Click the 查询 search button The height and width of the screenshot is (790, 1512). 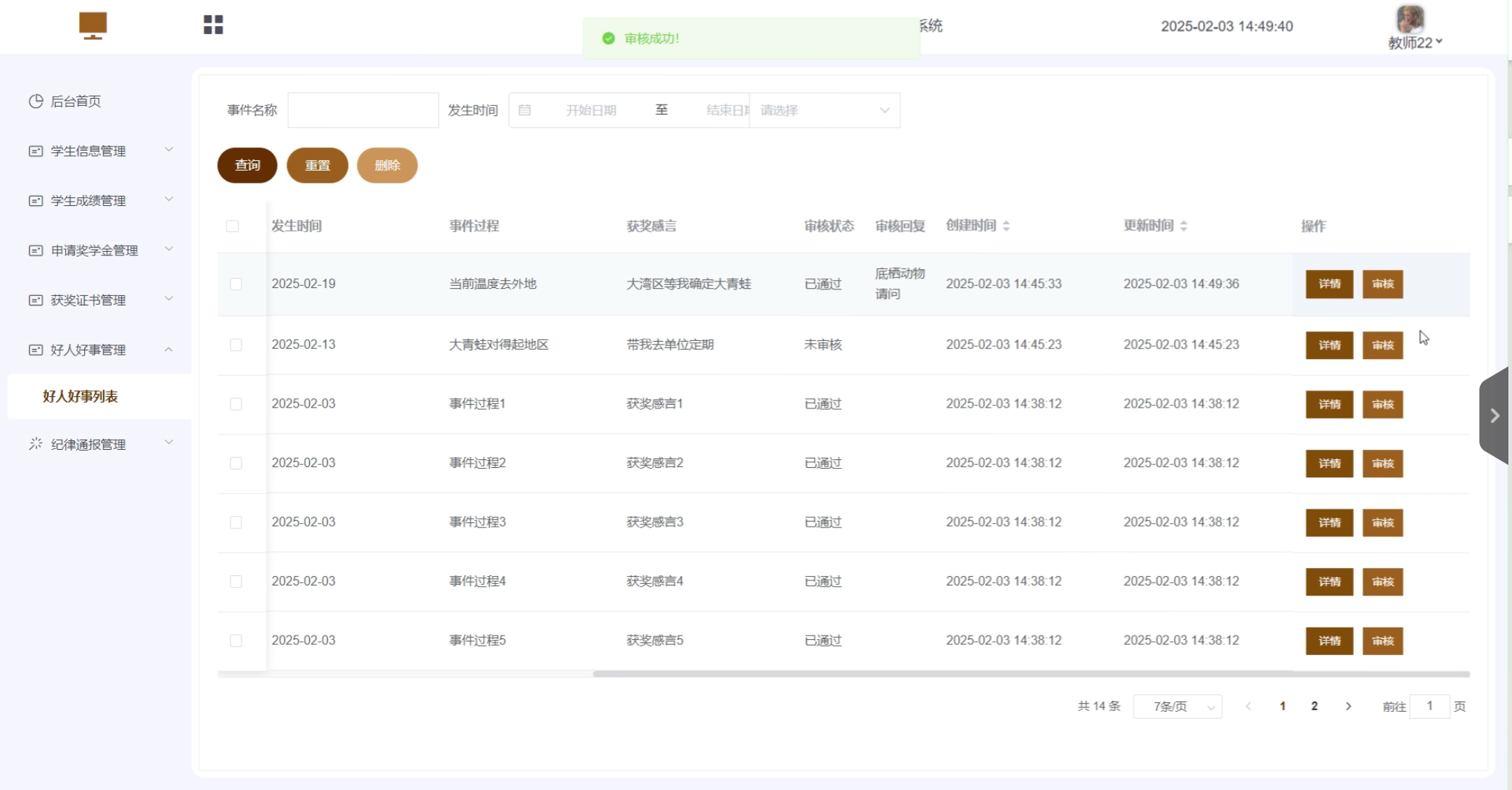point(247,165)
